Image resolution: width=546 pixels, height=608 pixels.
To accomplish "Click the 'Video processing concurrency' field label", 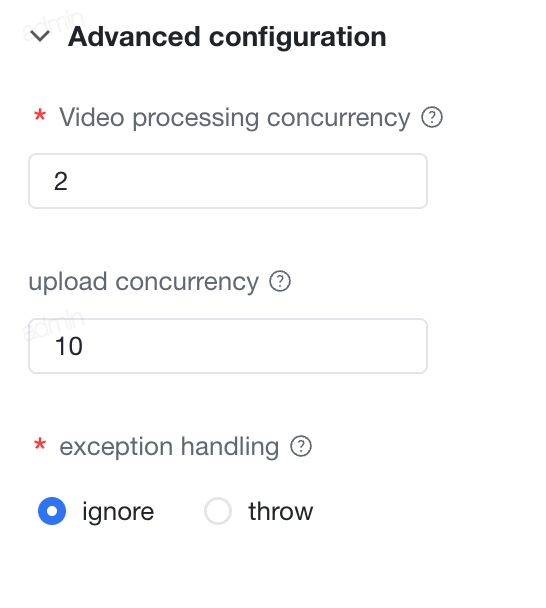I will (235, 117).
